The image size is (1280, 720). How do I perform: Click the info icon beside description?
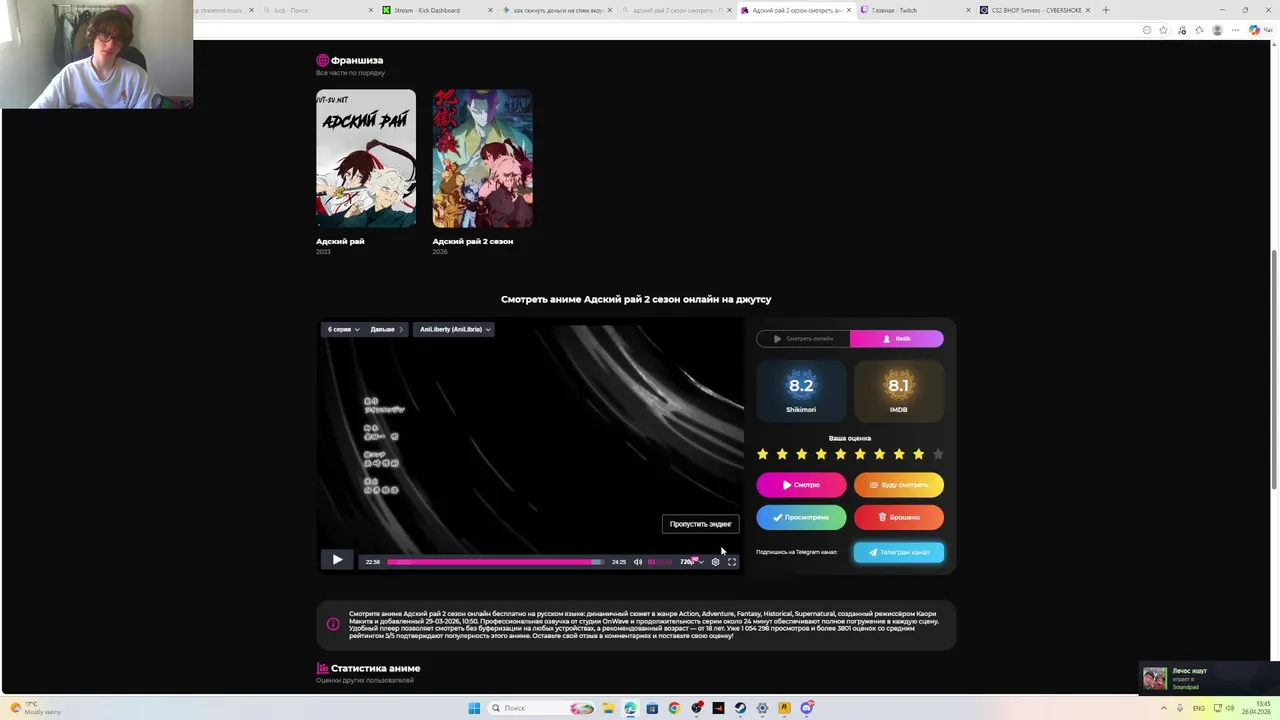click(333, 624)
